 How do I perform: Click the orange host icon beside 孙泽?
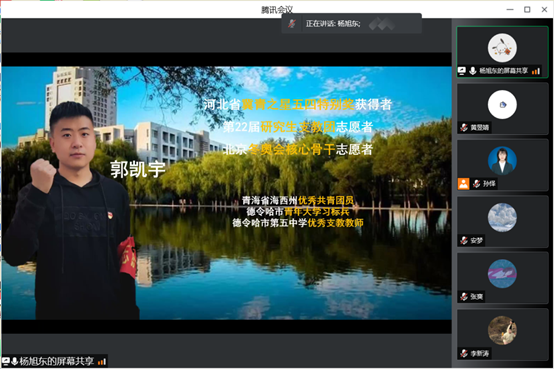(x=463, y=184)
